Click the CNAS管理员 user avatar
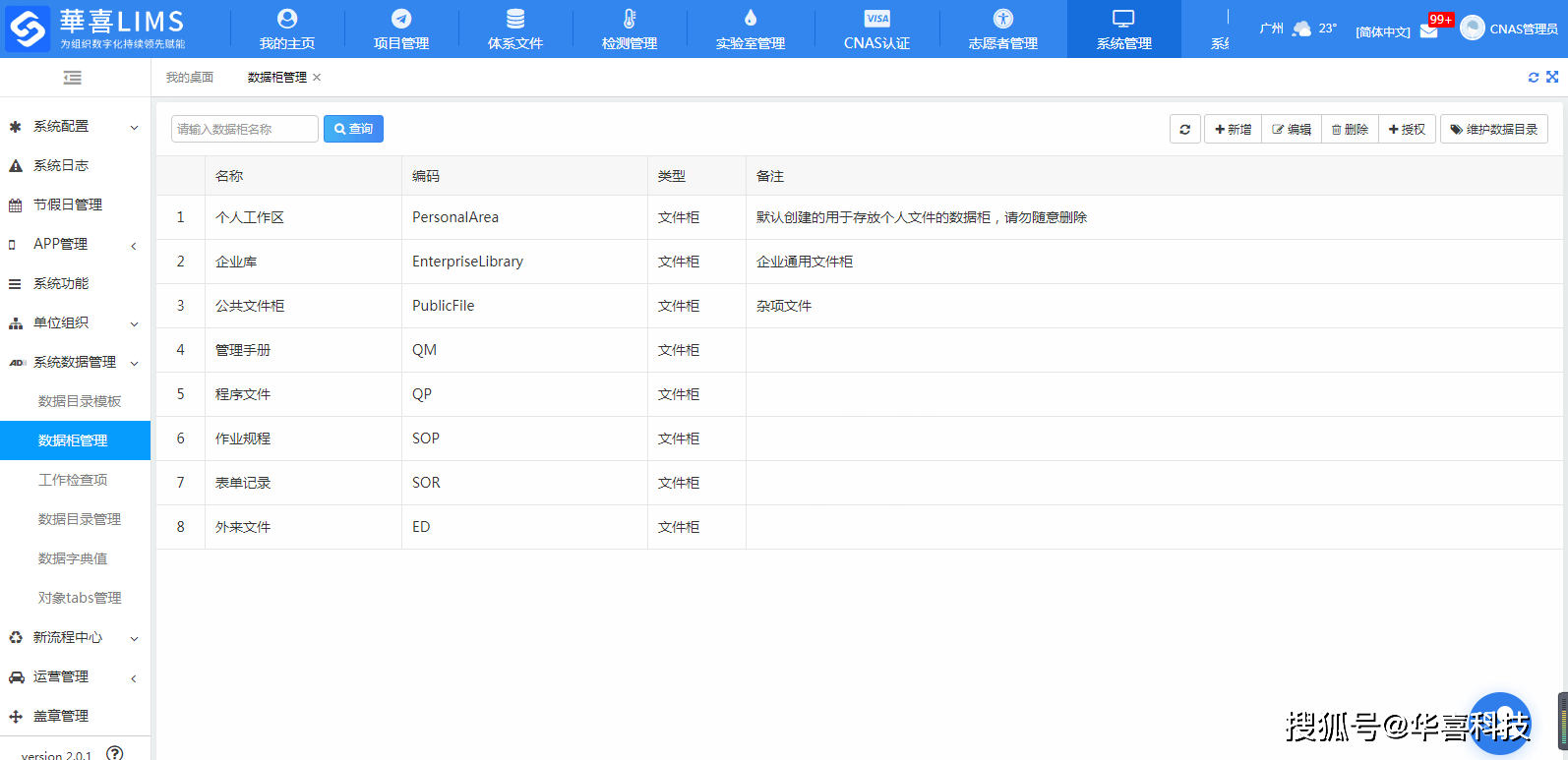The width and height of the screenshot is (1568, 760). (x=1473, y=29)
